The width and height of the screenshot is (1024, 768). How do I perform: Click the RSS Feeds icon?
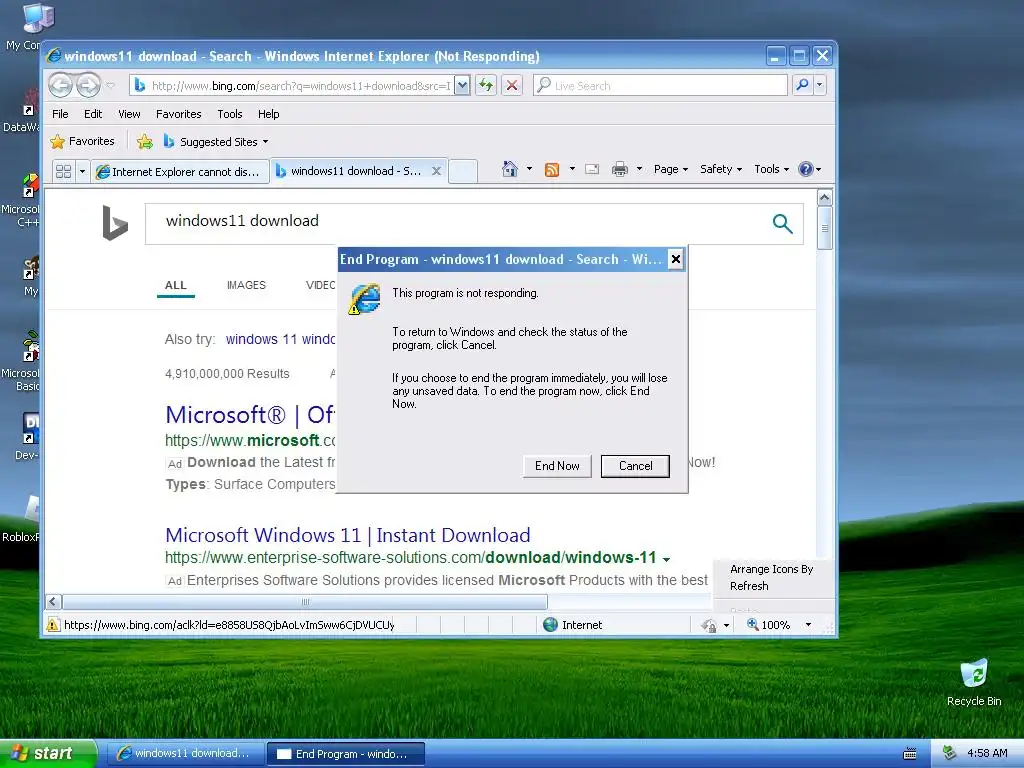(x=552, y=169)
